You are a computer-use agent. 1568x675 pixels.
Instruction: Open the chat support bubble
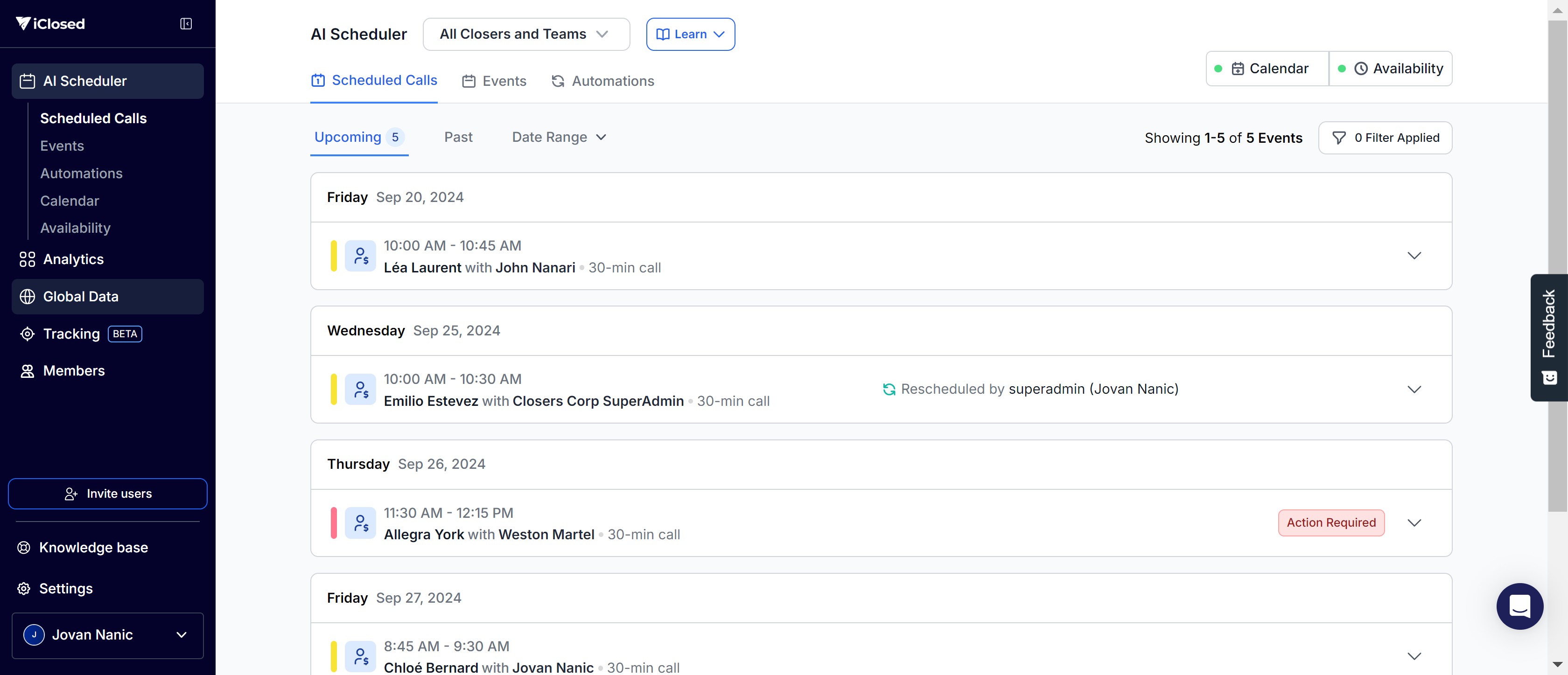tap(1519, 606)
